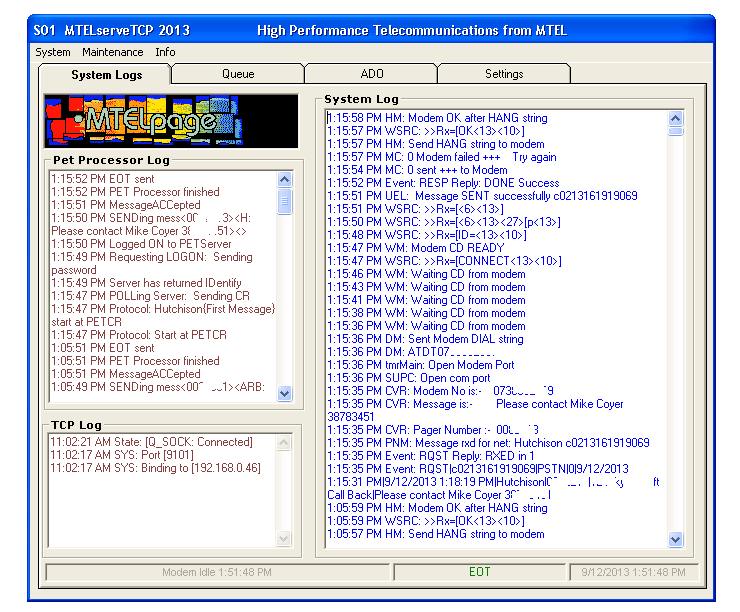The height and width of the screenshot is (612, 740).
Task: Select "1:05:57 PM HM: Send HANG string to modem"
Action: pos(436,534)
